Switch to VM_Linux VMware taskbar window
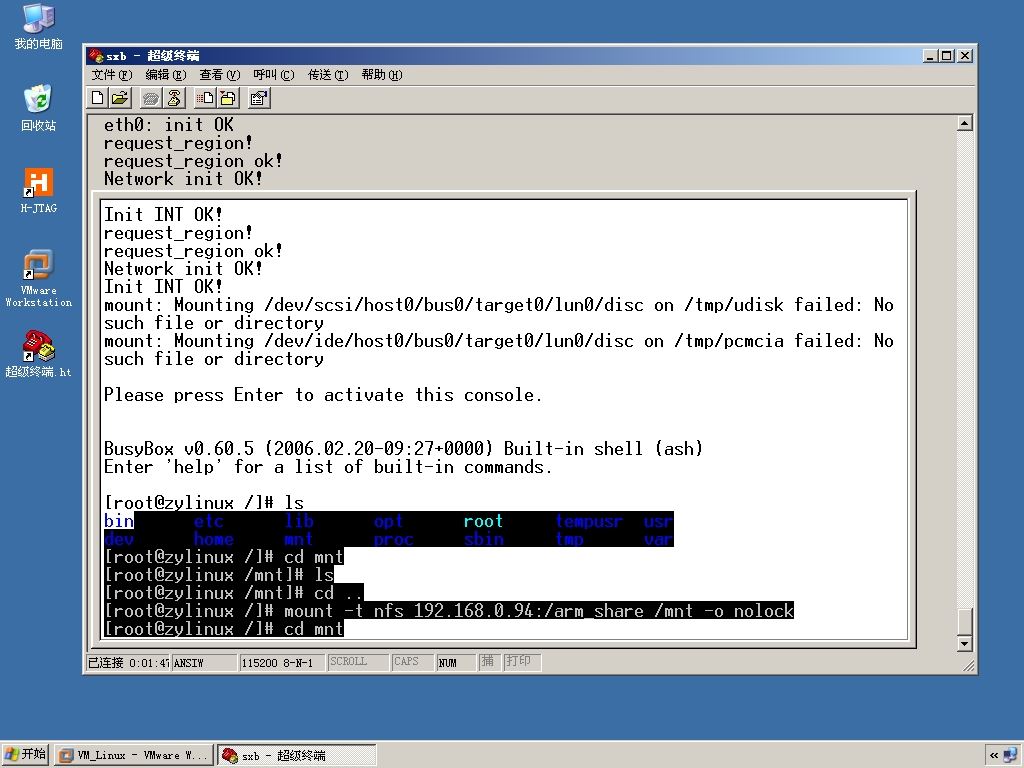This screenshot has height=768, width=1024. (x=134, y=755)
